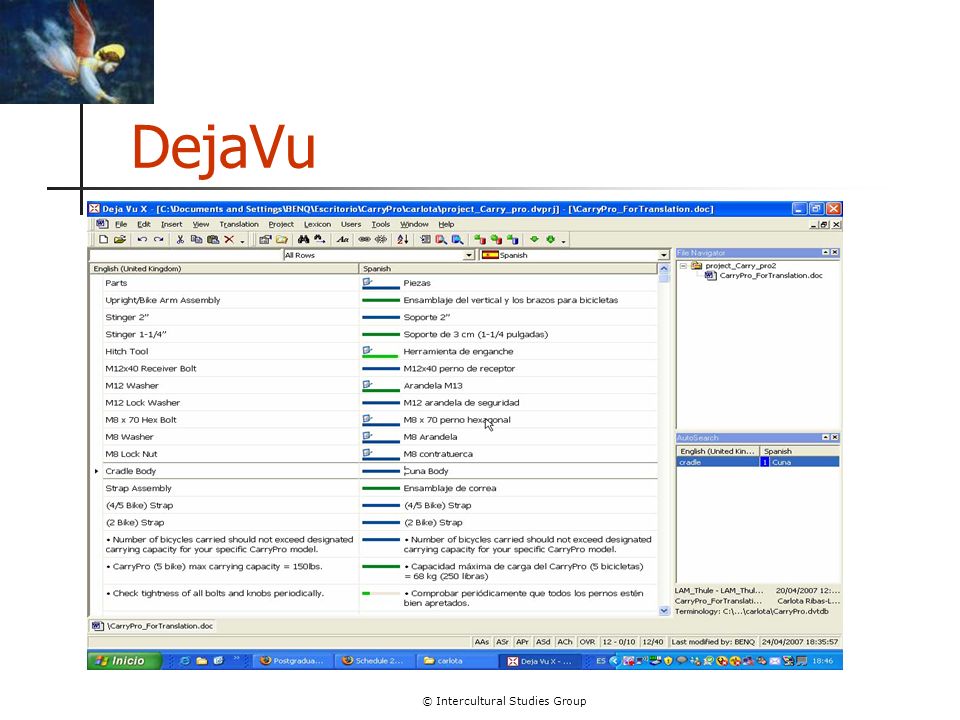Open the Translation menu
The height and width of the screenshot is (720, 960).
[239, 224]
